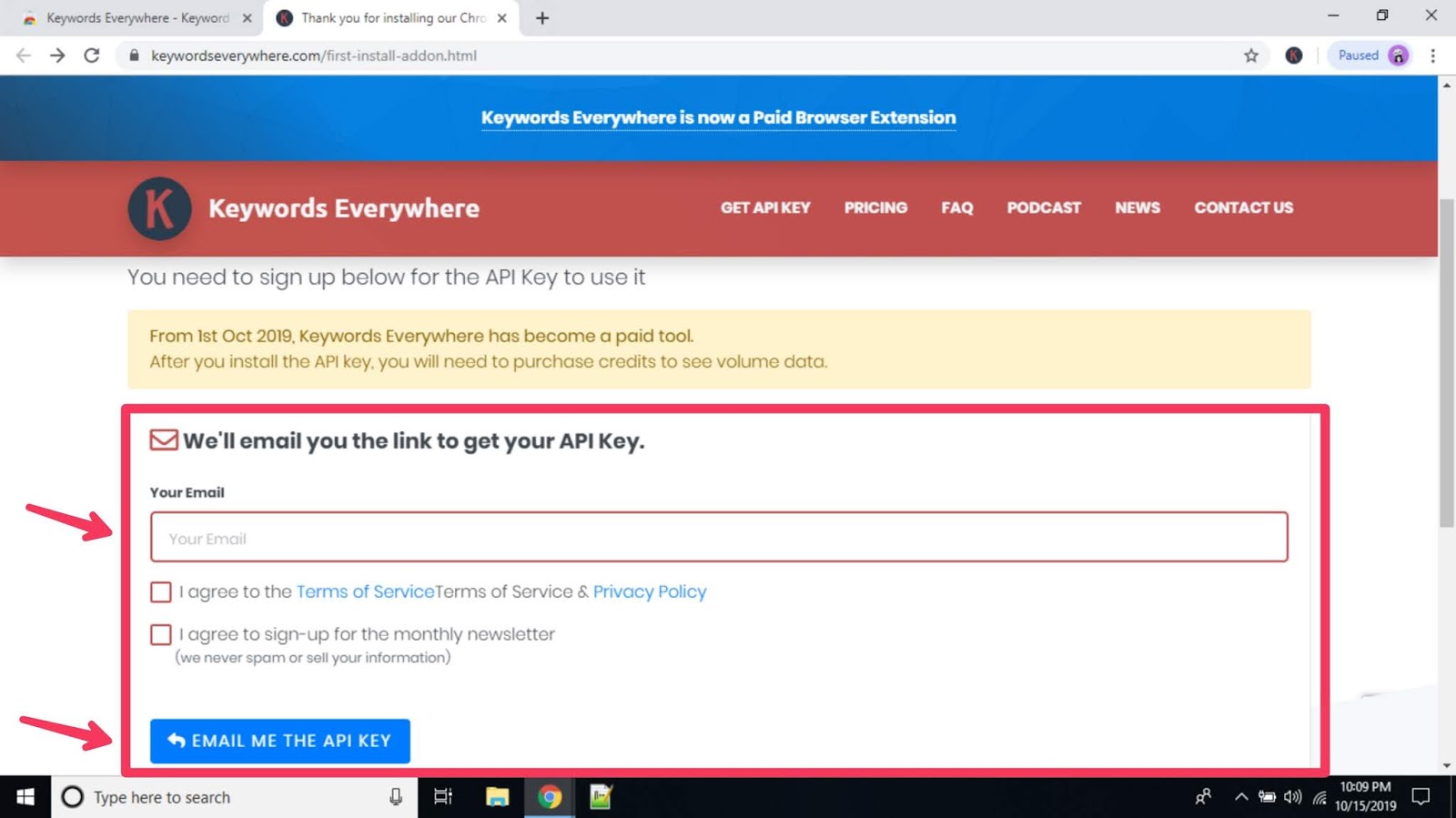This screenshot has width=1456, height=818.
Task: Click the Your Email input field
Action: [x=719, y=538]
